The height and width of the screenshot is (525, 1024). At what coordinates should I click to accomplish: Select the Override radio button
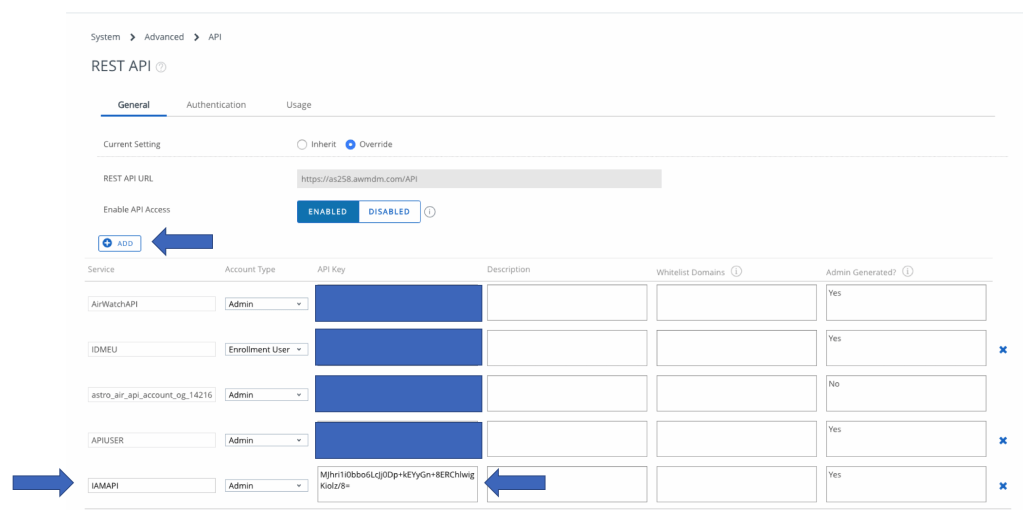(350, 144)
